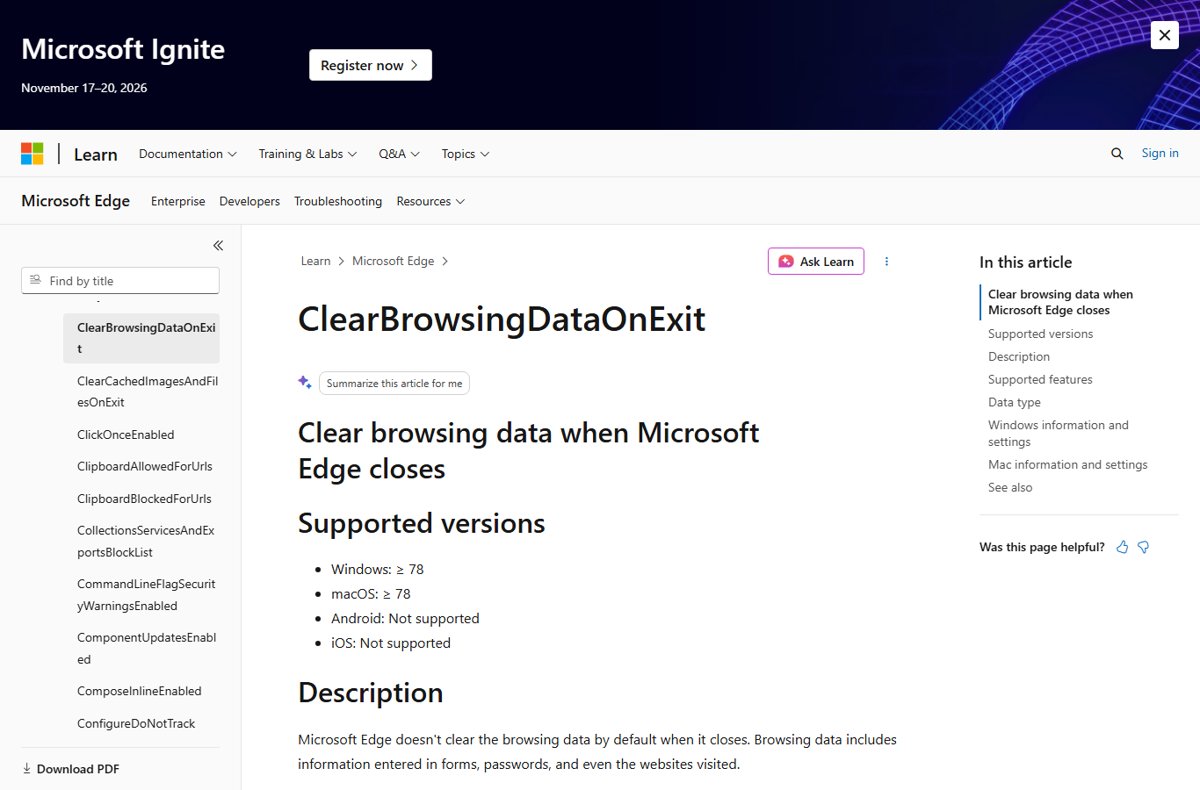This screenshot has height=790, width=1200.
Task: Click the sparkle icon beside Summarize
Action: [x=305, y=382]
